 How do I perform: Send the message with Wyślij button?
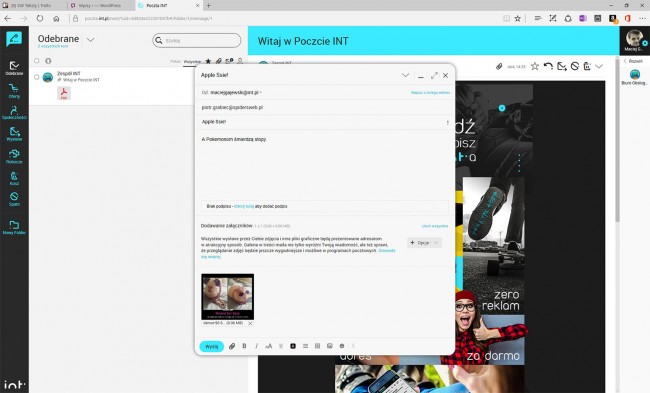(211, 346)
